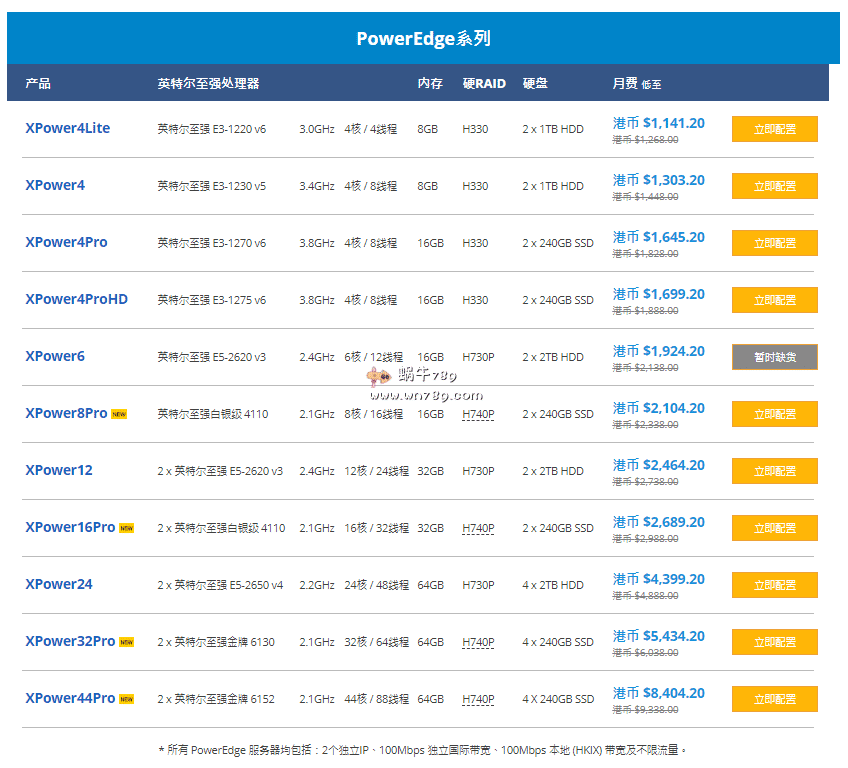Viewport: 848px width, 768px height.
Task: Click the 硬RAID column header
Action: click(x=484, y=84)
